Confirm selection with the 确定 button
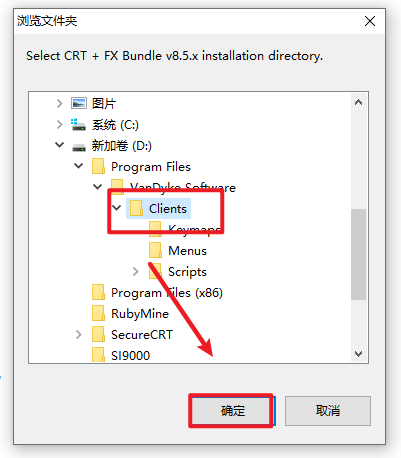 click(232, 410)
